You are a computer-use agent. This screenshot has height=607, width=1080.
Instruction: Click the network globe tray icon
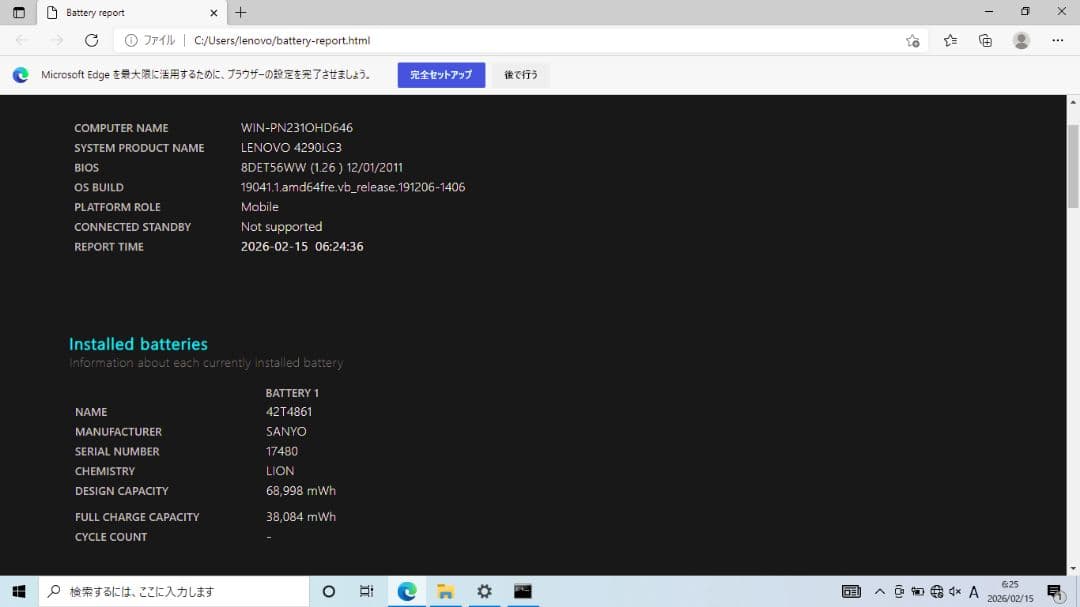936,591
